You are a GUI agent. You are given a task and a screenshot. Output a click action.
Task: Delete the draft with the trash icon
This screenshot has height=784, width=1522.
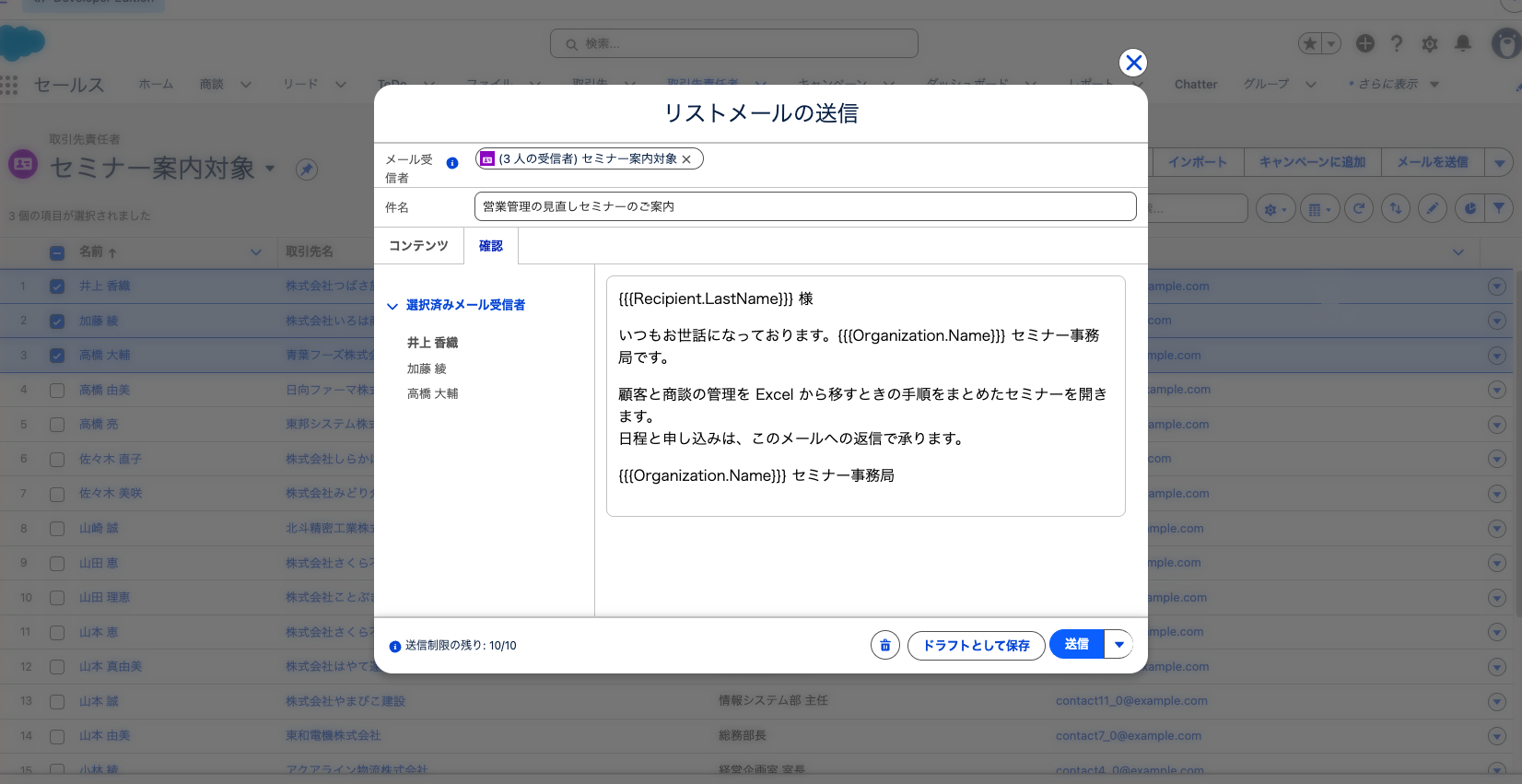884,645
